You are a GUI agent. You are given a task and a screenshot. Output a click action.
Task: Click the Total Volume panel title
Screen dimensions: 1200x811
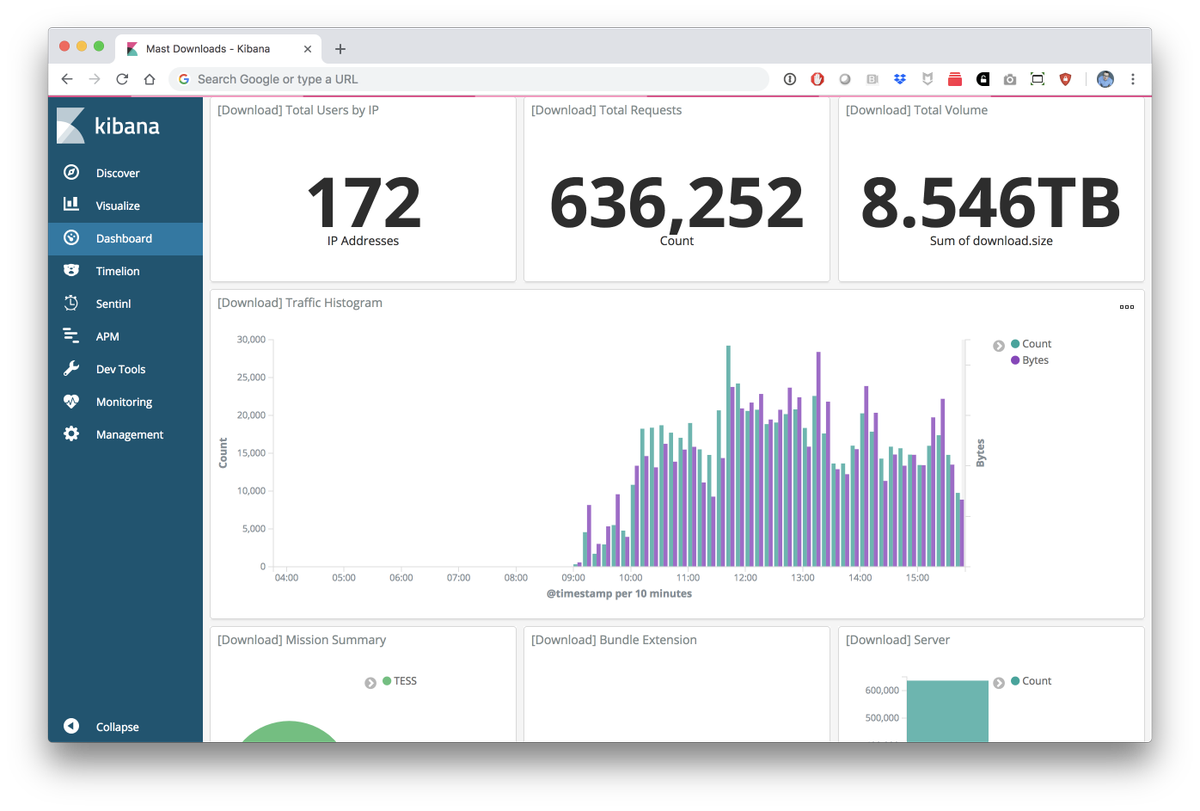(916, 110)
